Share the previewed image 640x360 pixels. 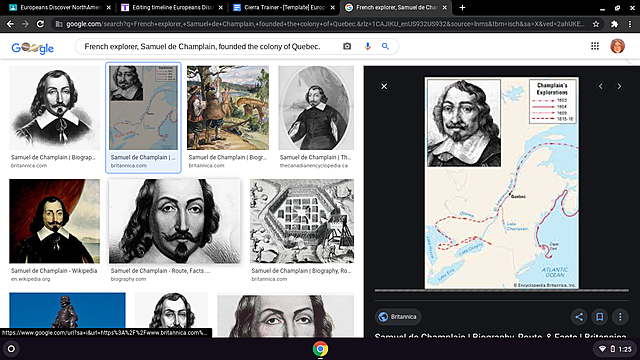pos(579,317)
